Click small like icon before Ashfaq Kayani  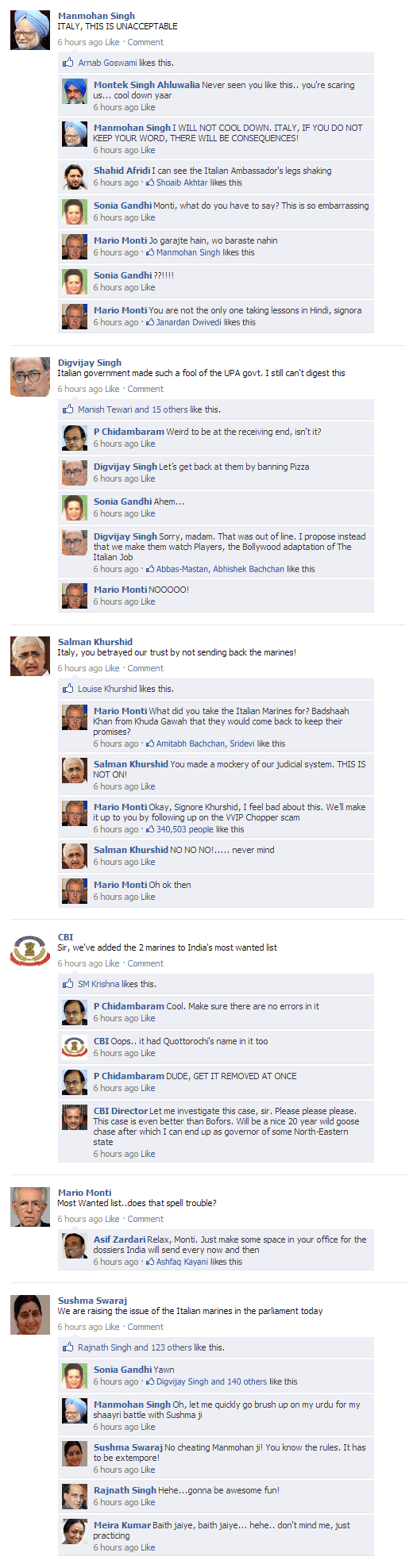(x=150, y=1262)
